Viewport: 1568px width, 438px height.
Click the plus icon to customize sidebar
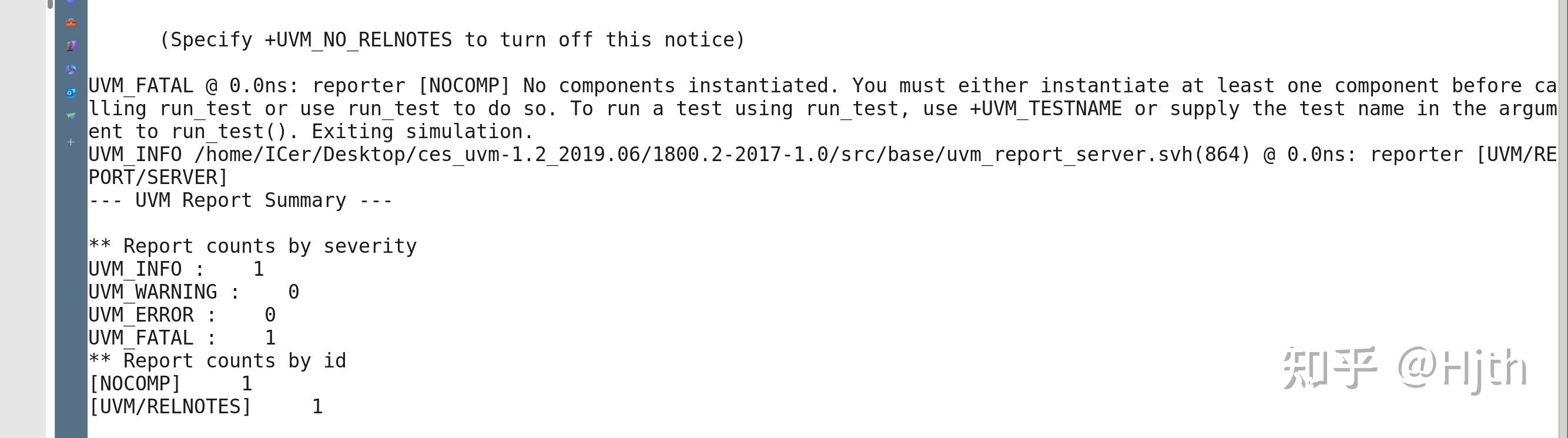click(71, 142)
